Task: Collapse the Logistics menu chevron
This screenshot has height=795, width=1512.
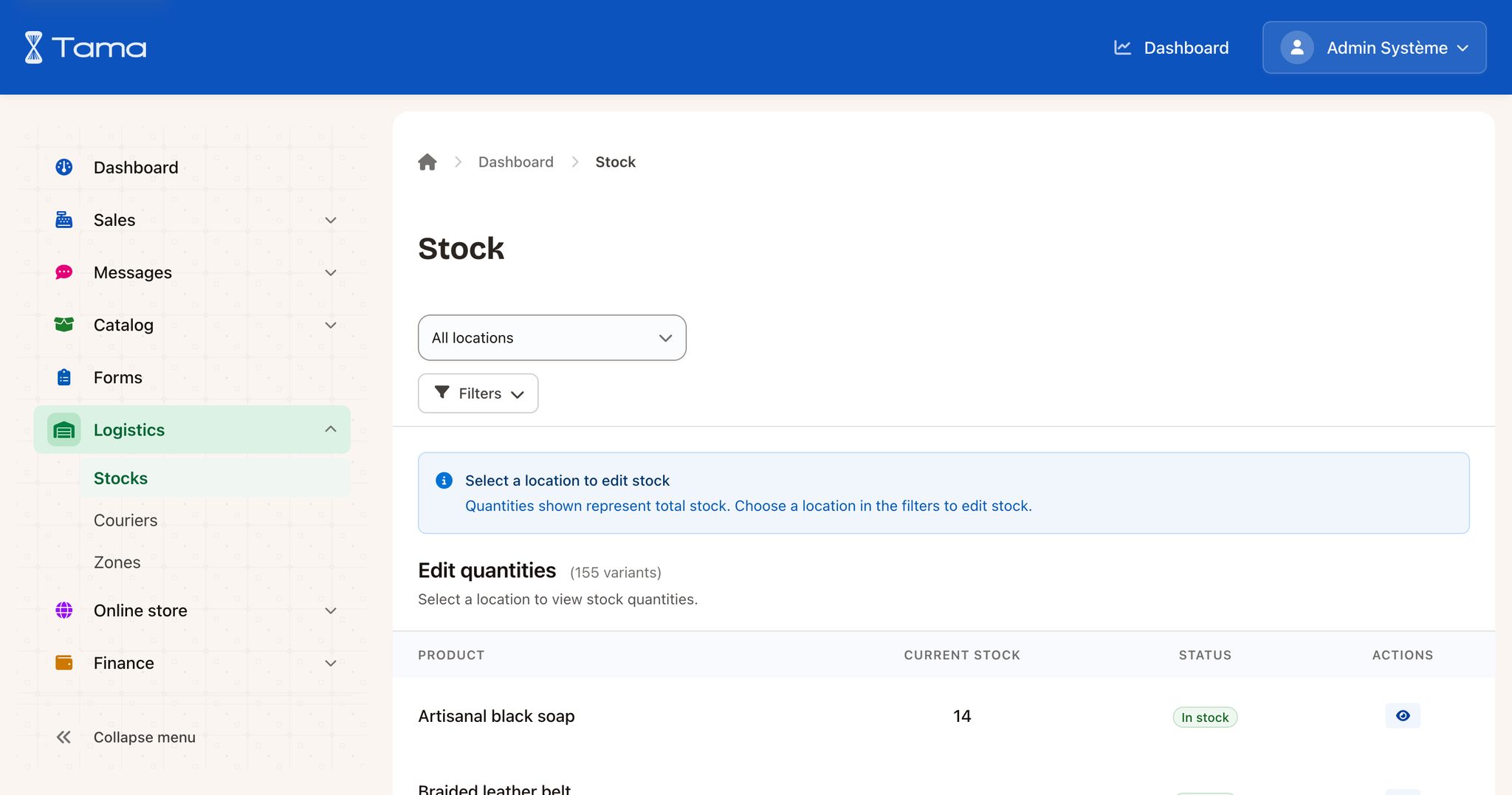Action: pos(331,429)
